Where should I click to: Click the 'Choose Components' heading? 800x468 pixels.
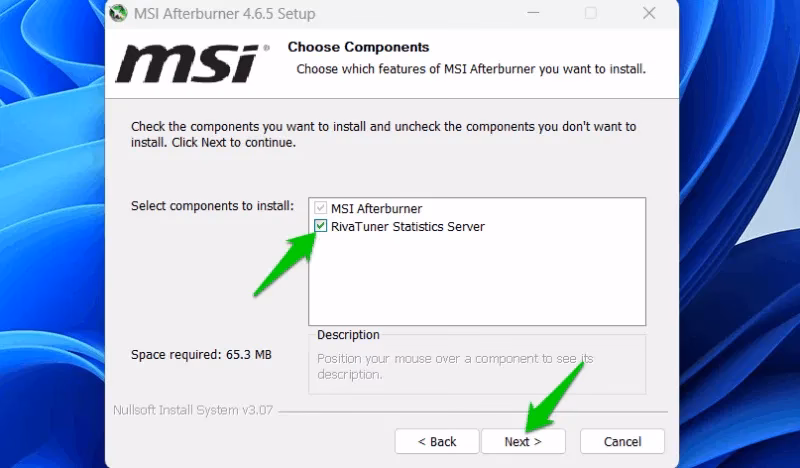(358, 47)
